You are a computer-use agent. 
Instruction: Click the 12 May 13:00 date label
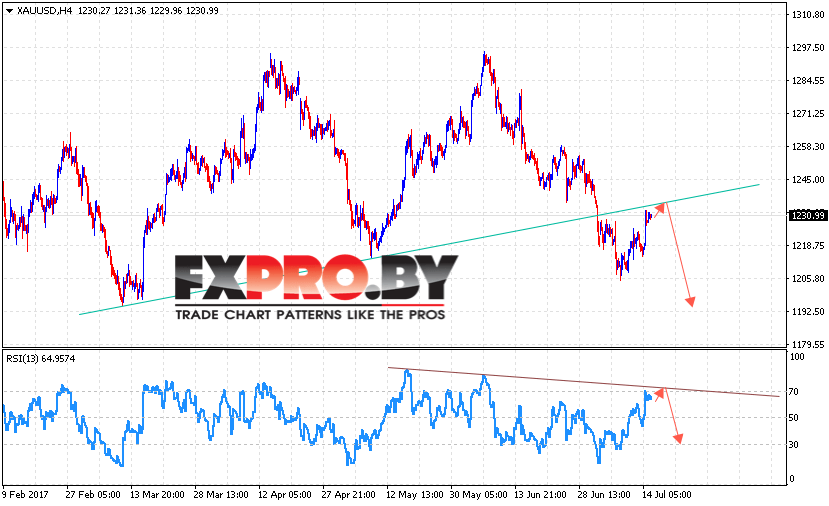[x=414, y=495]
